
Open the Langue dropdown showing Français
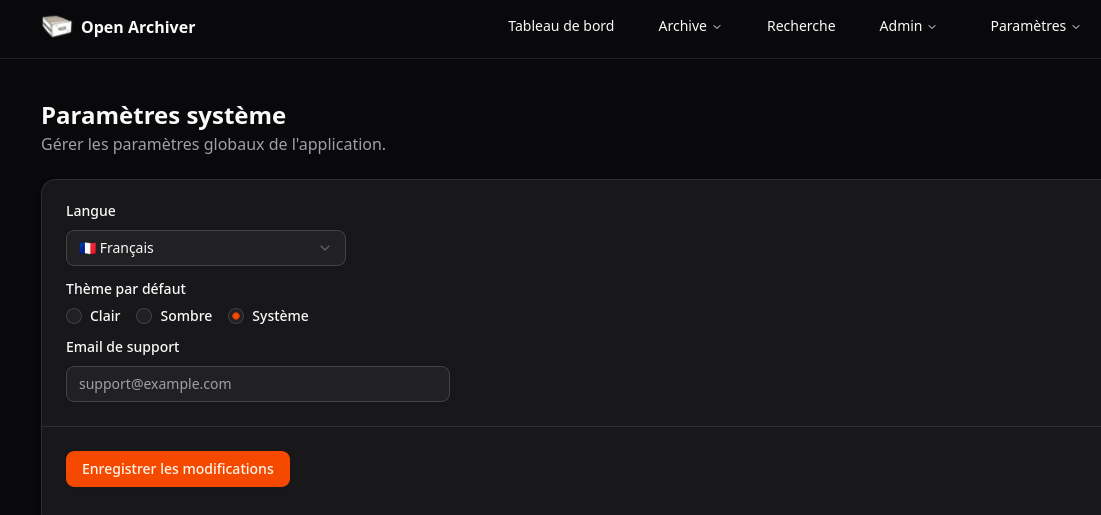pos(205,248)
